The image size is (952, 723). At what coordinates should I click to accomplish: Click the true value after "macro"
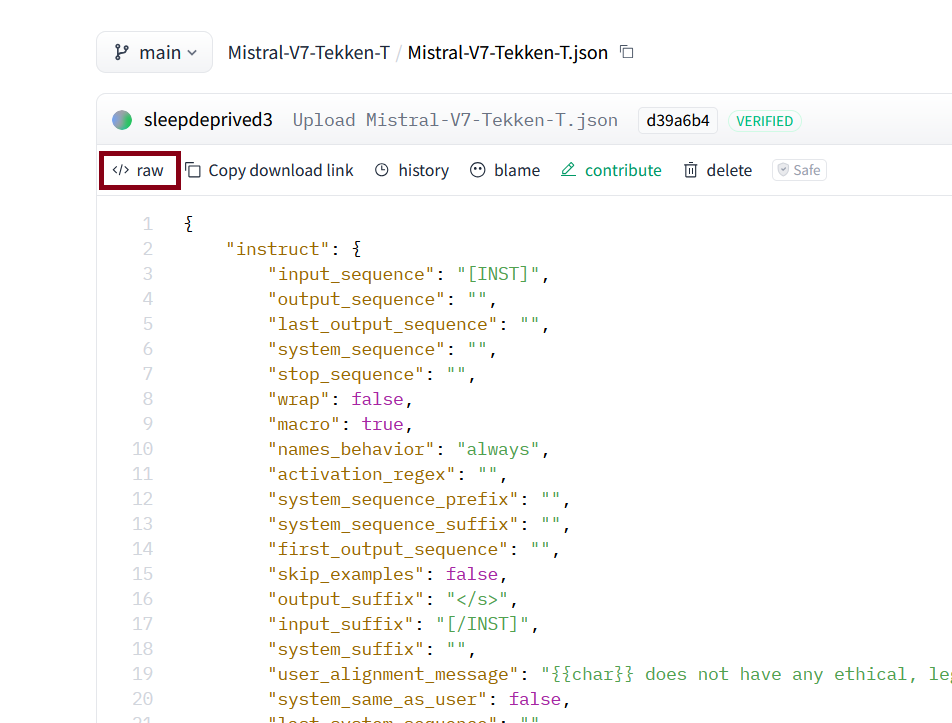(382, 424)
